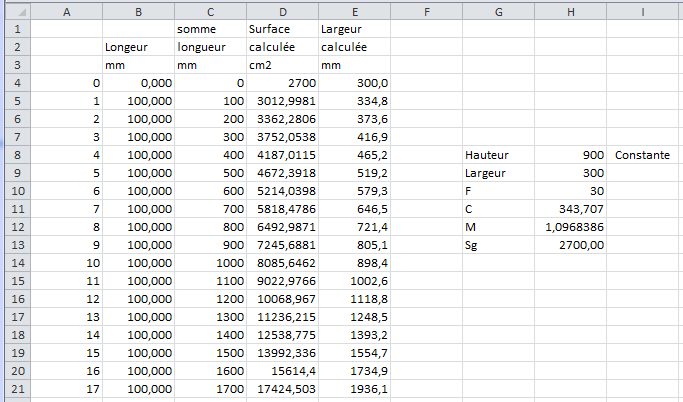Select cell with value 2700 in column D

tap(283, 83)
